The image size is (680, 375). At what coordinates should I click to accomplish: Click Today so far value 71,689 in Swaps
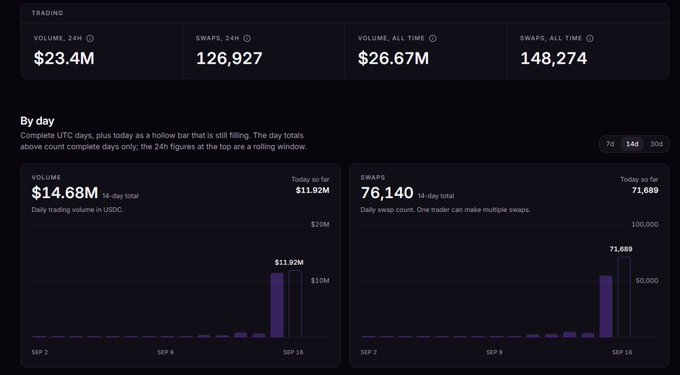click(x=645, y=190)
